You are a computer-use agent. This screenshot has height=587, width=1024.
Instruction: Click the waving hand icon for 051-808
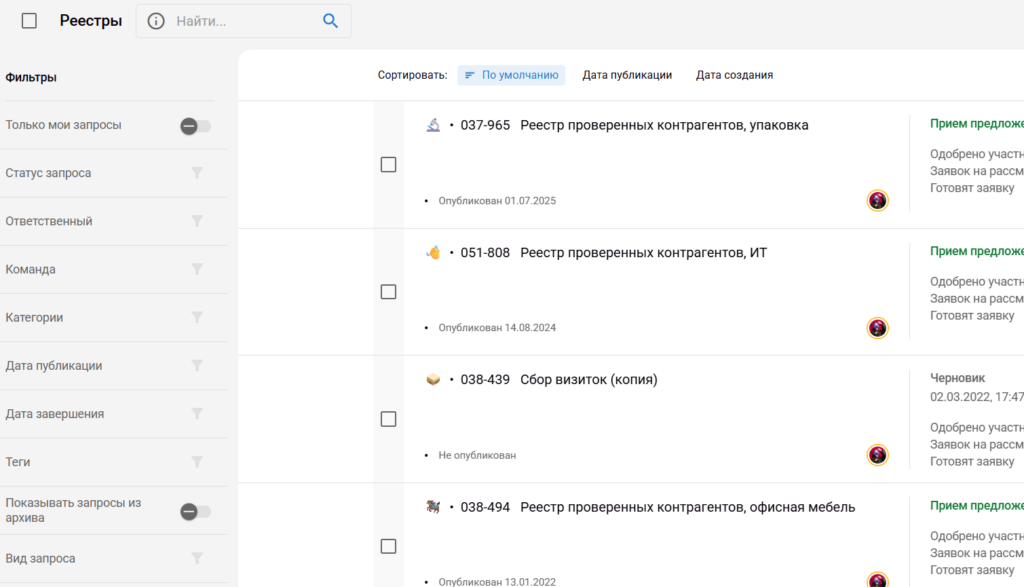(x=433, y=253)
